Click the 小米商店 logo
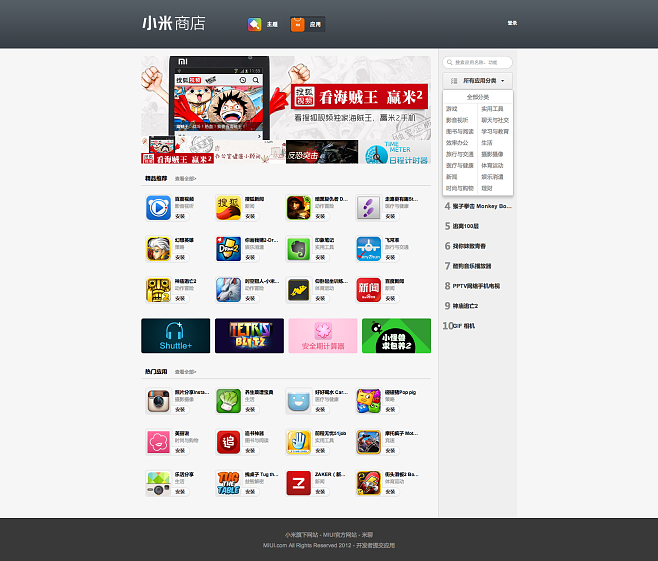Viewport: 658px width, 561px height. tap(174, 23)
